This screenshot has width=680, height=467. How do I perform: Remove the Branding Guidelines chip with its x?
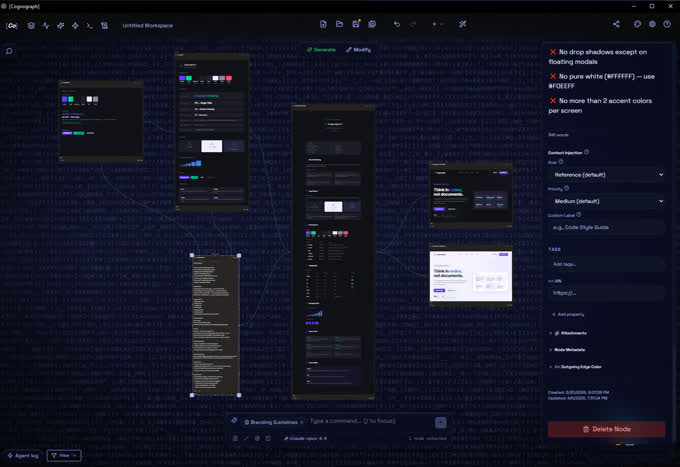[302, 422]
